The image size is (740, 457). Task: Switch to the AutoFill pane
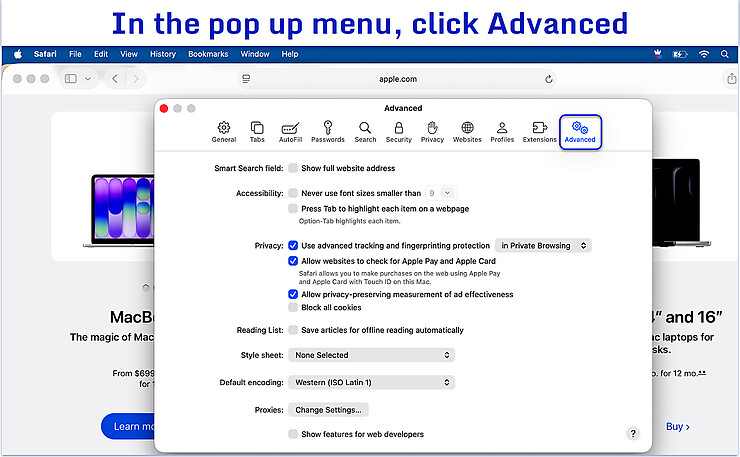[290, 132]
